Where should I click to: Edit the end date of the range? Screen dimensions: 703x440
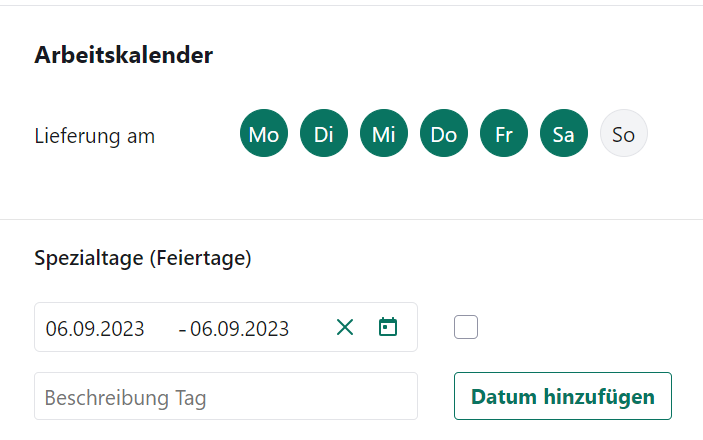coord(240,328)
